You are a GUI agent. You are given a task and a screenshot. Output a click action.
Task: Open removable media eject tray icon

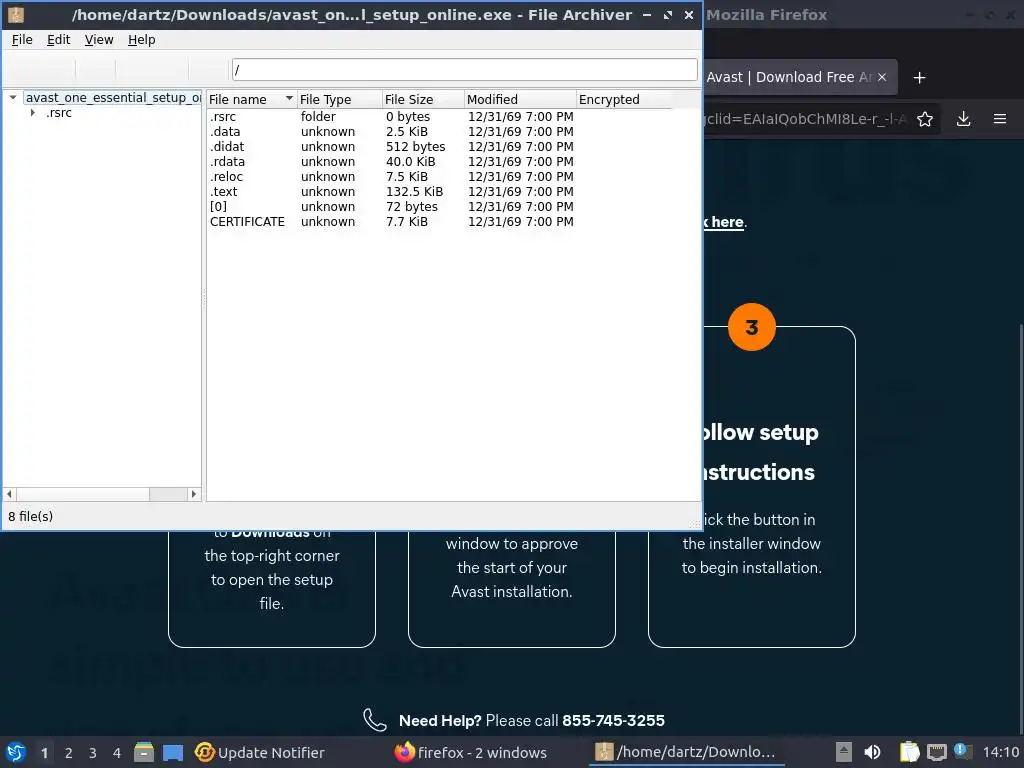click(844, 752)
